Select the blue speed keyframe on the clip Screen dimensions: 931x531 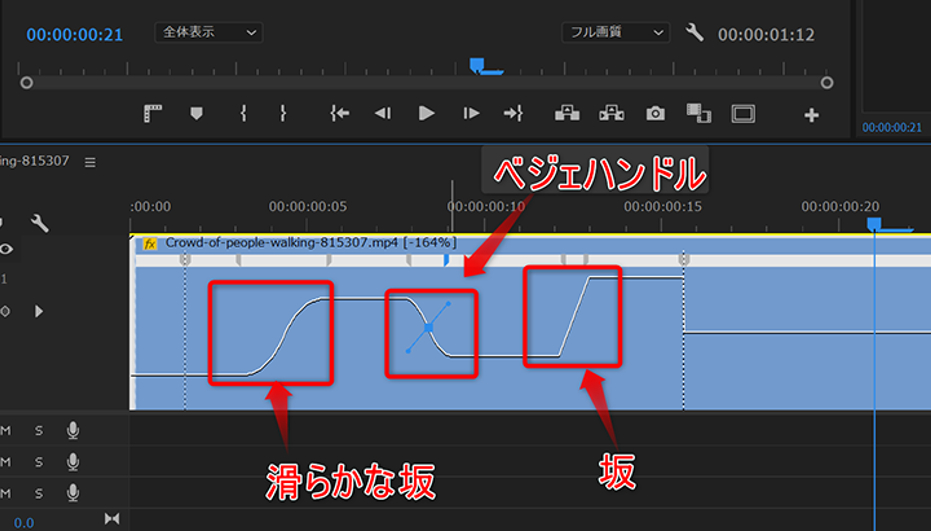446,260
